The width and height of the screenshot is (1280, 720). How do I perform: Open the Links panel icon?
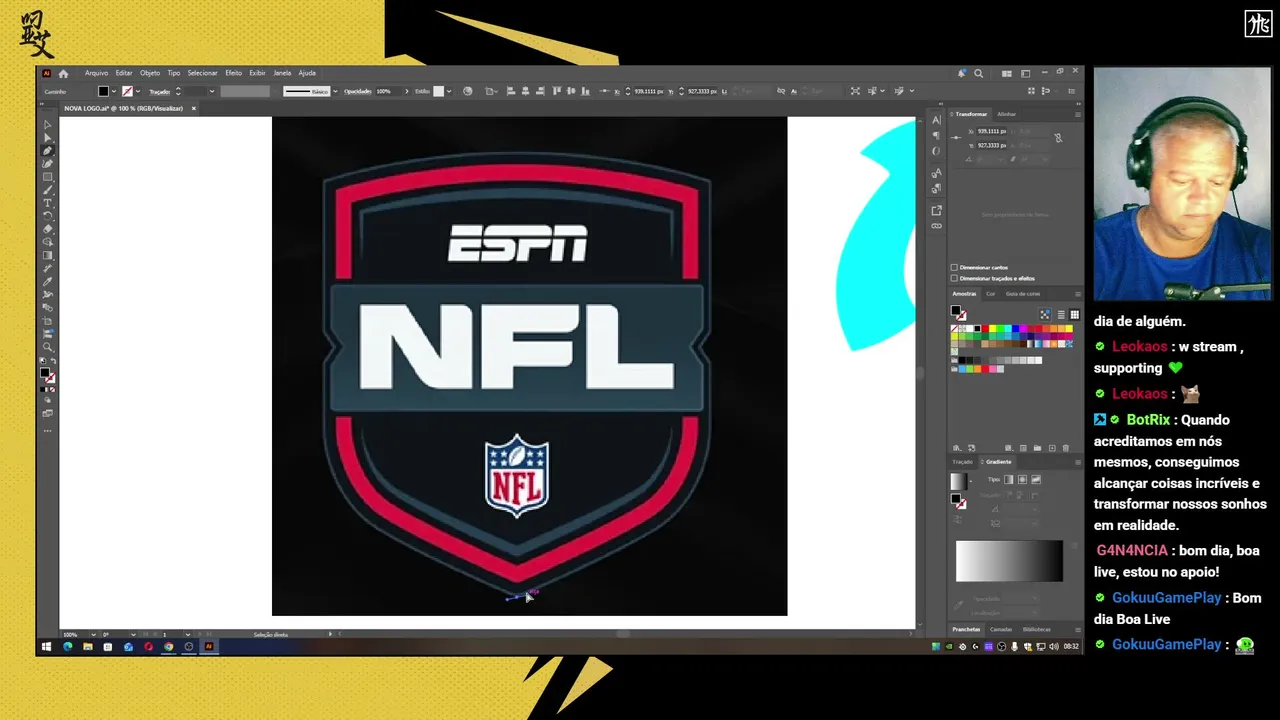point(936,226)
